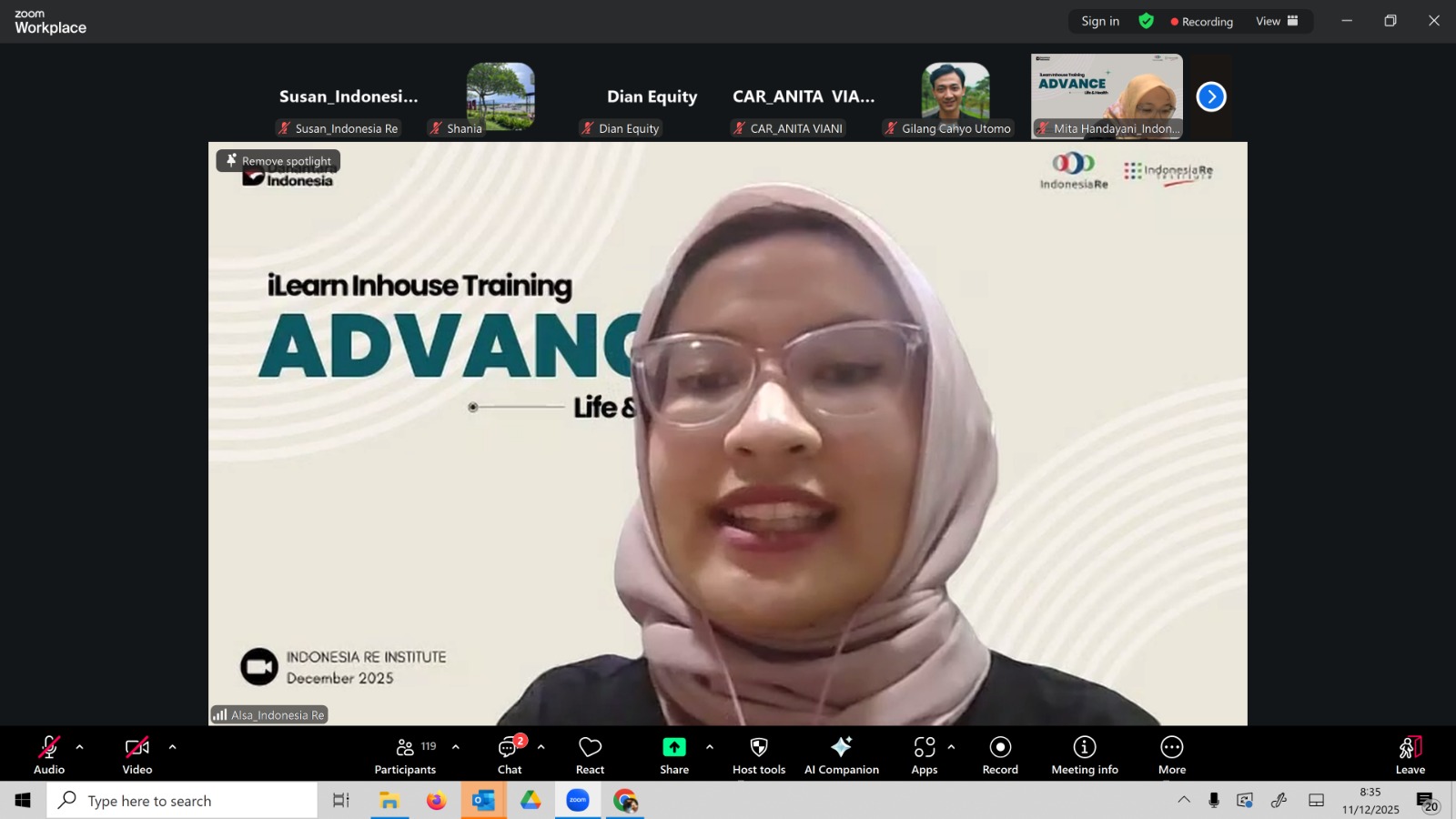This screenshot has width=1456, height=819.
Task: Expand share options arrow beside Share
Action: click(710, 747)
